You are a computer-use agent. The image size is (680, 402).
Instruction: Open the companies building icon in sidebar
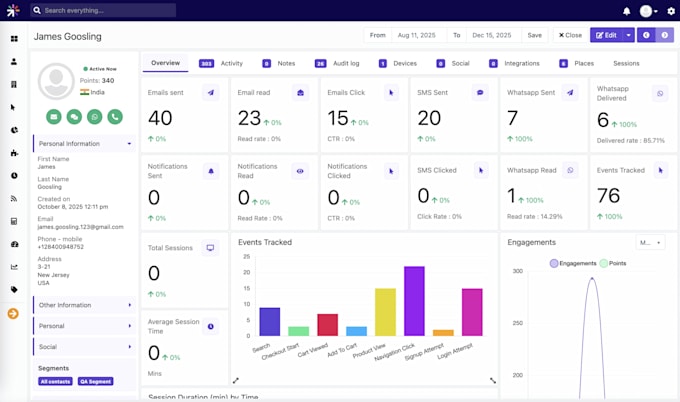14,84
